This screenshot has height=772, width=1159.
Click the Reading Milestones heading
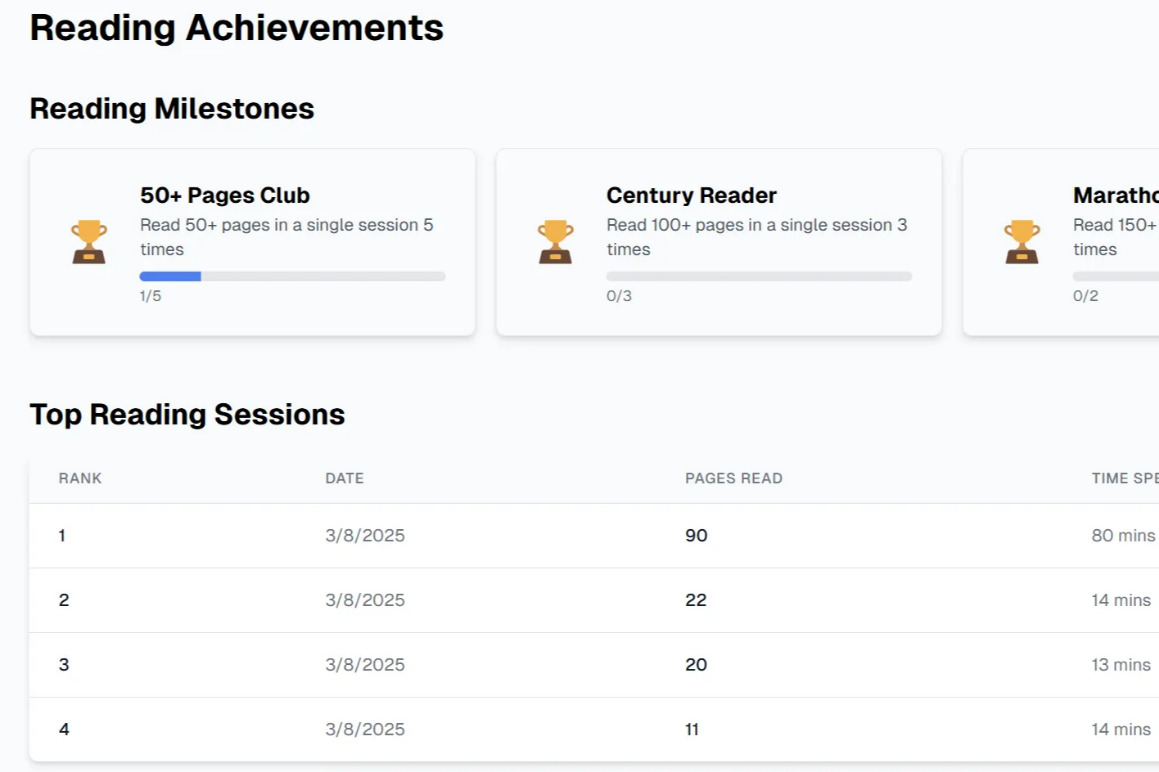[172, 108]
